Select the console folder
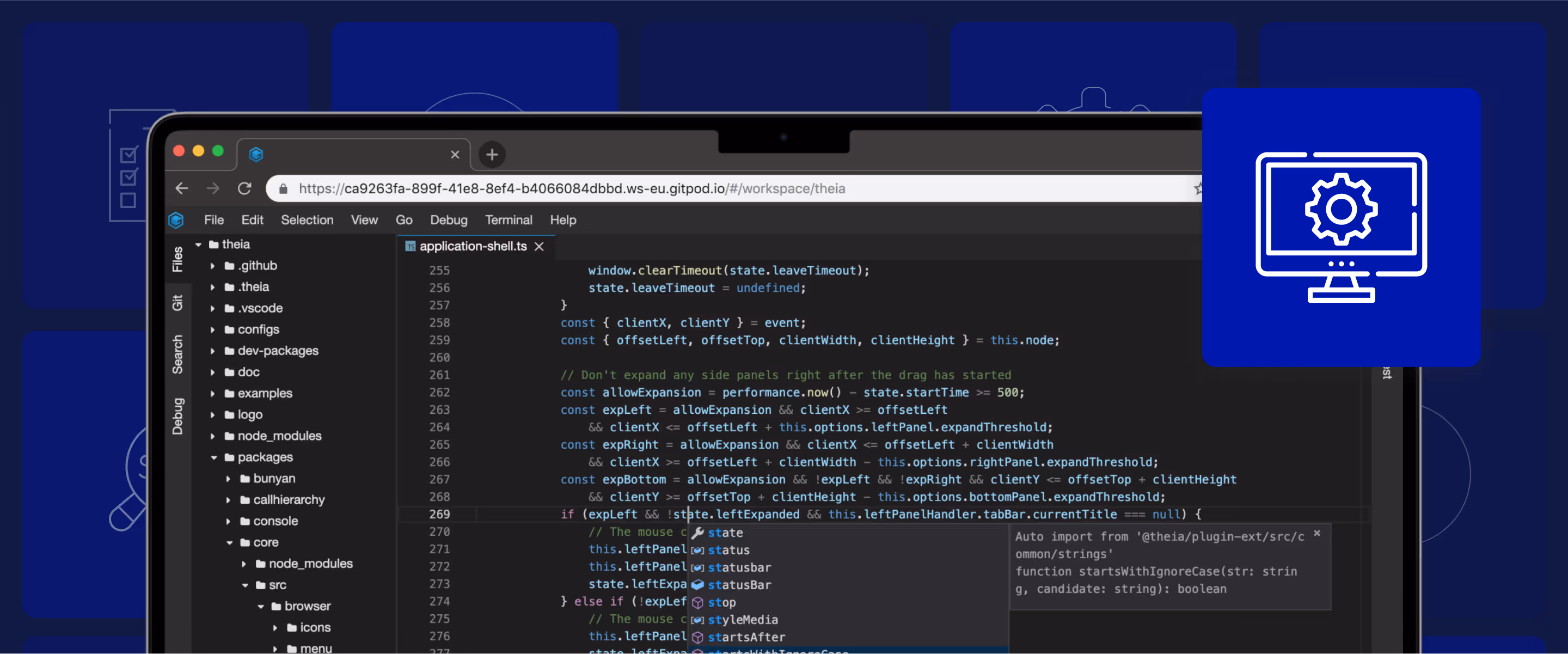This screenshot has height=654, width=1568. (x=275, y=521)
